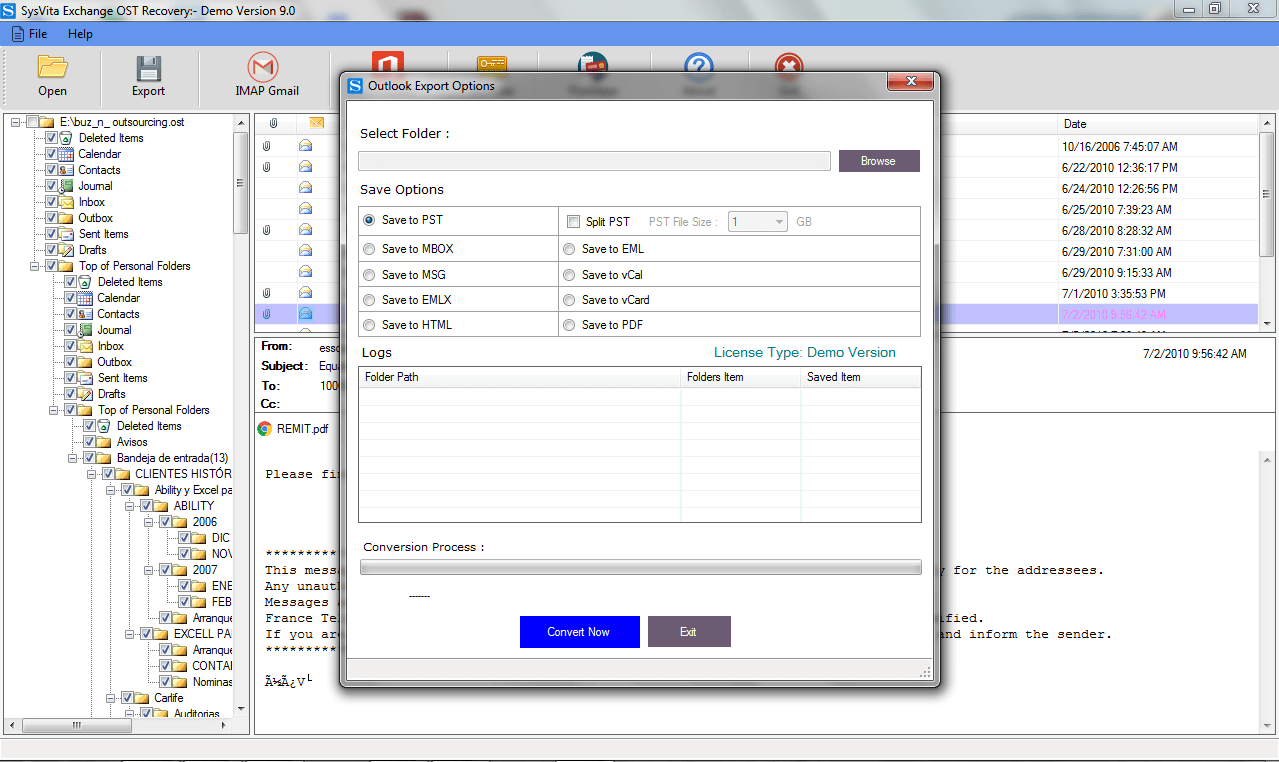Screen dimensions: 1279x762
Task: Uncheck the Avisos folder checkbox
Action: (89, 442)
